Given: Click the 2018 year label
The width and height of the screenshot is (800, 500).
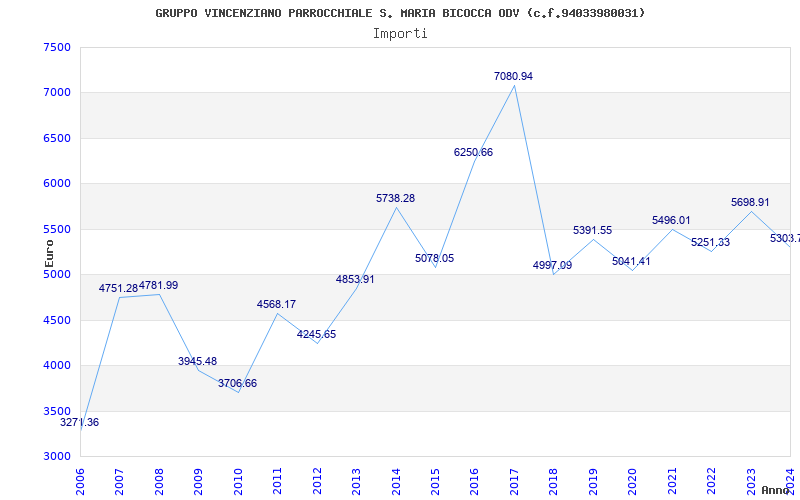Looking at the screenshot, I should [554, 482].
